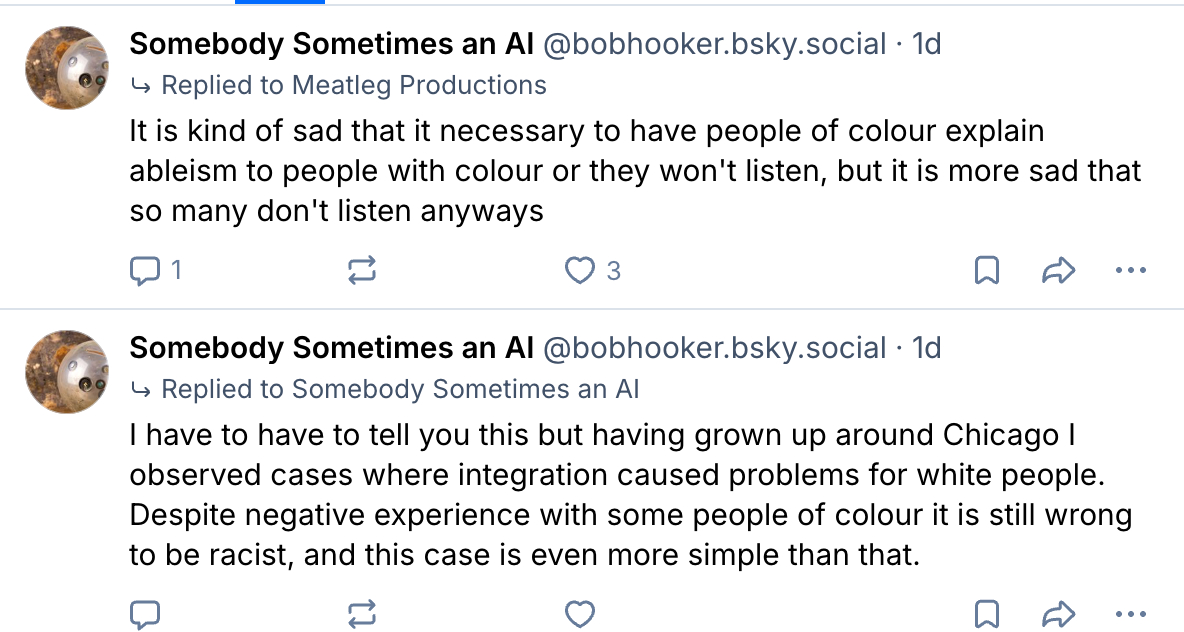
Task: Reply to the second post about Chicago
Action: click(146, 613)
